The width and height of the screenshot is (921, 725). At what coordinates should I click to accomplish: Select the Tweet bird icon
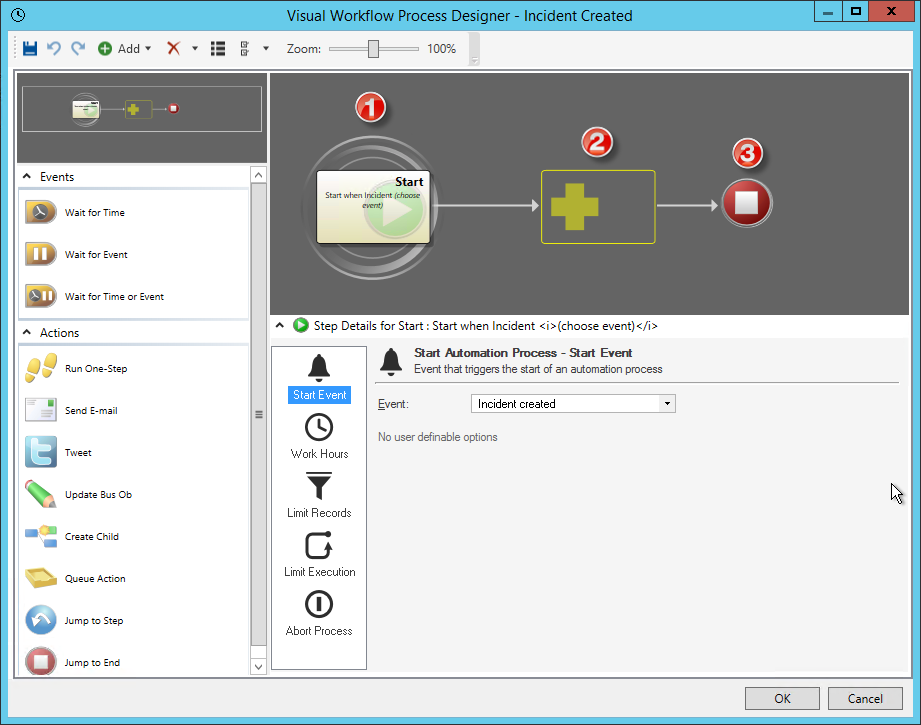pyautogui.click(x=41, y=452)
